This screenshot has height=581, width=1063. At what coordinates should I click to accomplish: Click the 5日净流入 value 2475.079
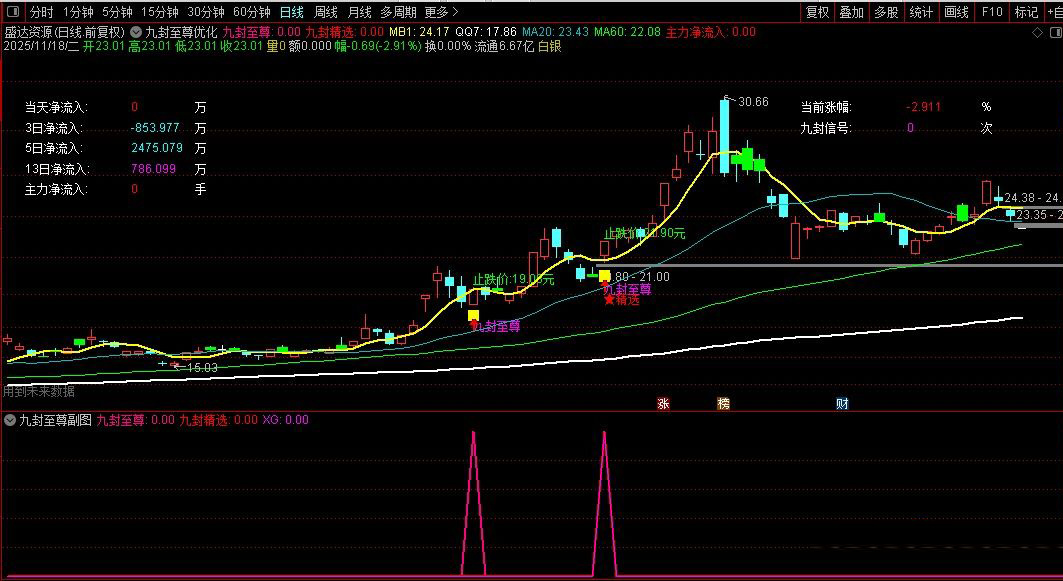click(157, 148)
